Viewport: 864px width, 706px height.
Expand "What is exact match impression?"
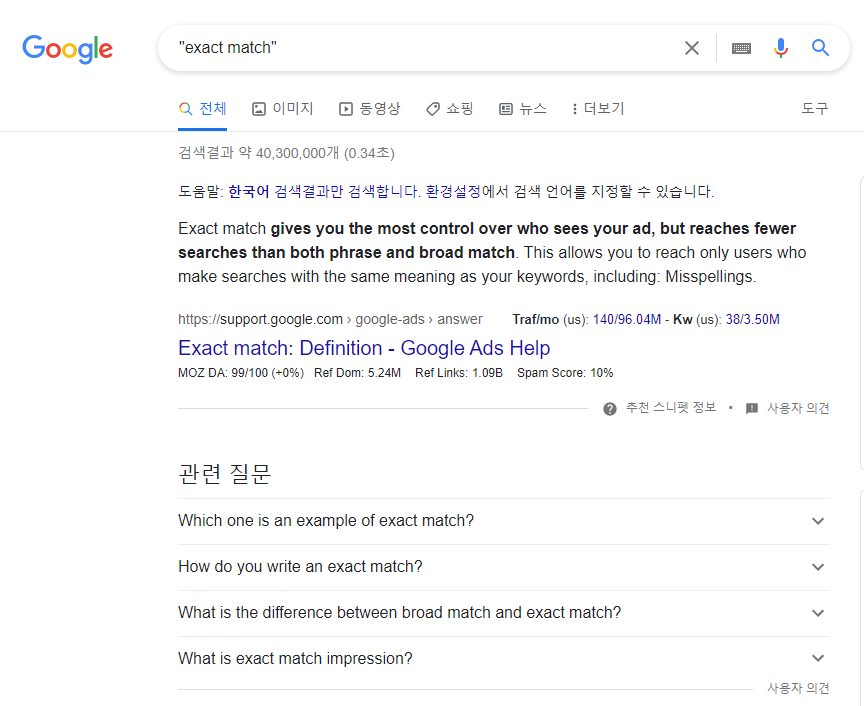click(x=504, y=659)
